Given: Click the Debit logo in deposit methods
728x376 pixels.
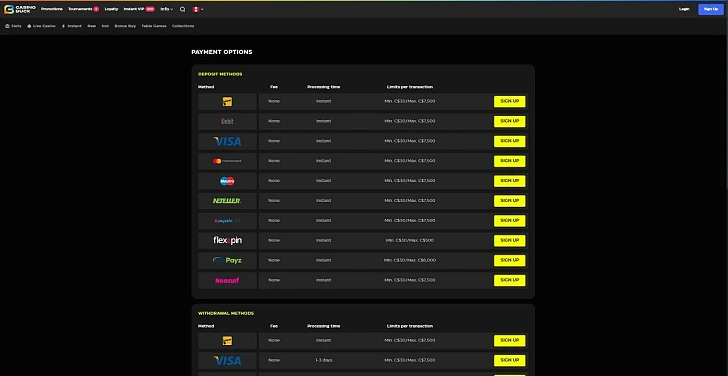Looking at the screenshot, I should click(x=227, y=121).
